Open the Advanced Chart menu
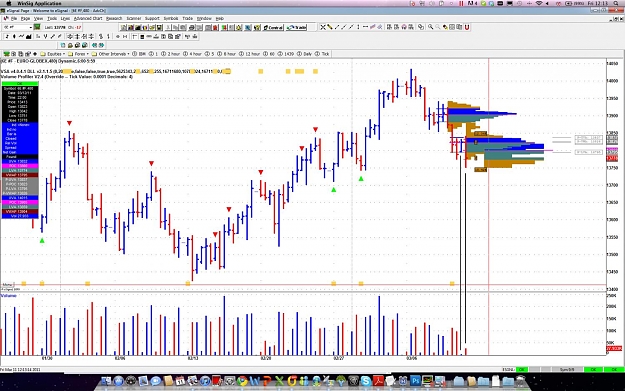Viewport: 625px width, 391px height. pos(88,18)
